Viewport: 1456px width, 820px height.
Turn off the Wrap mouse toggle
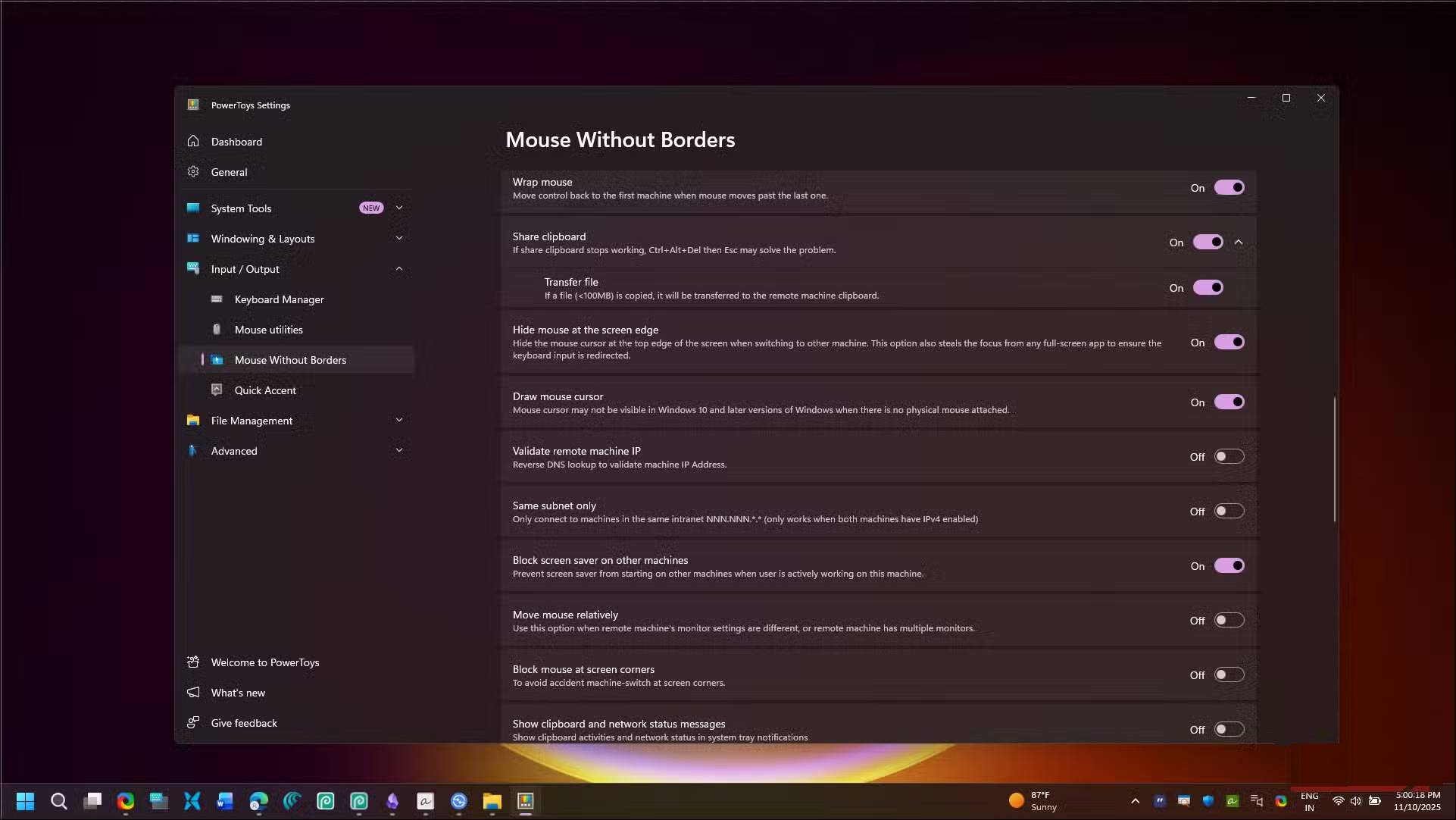click(x=1229, y=188)
